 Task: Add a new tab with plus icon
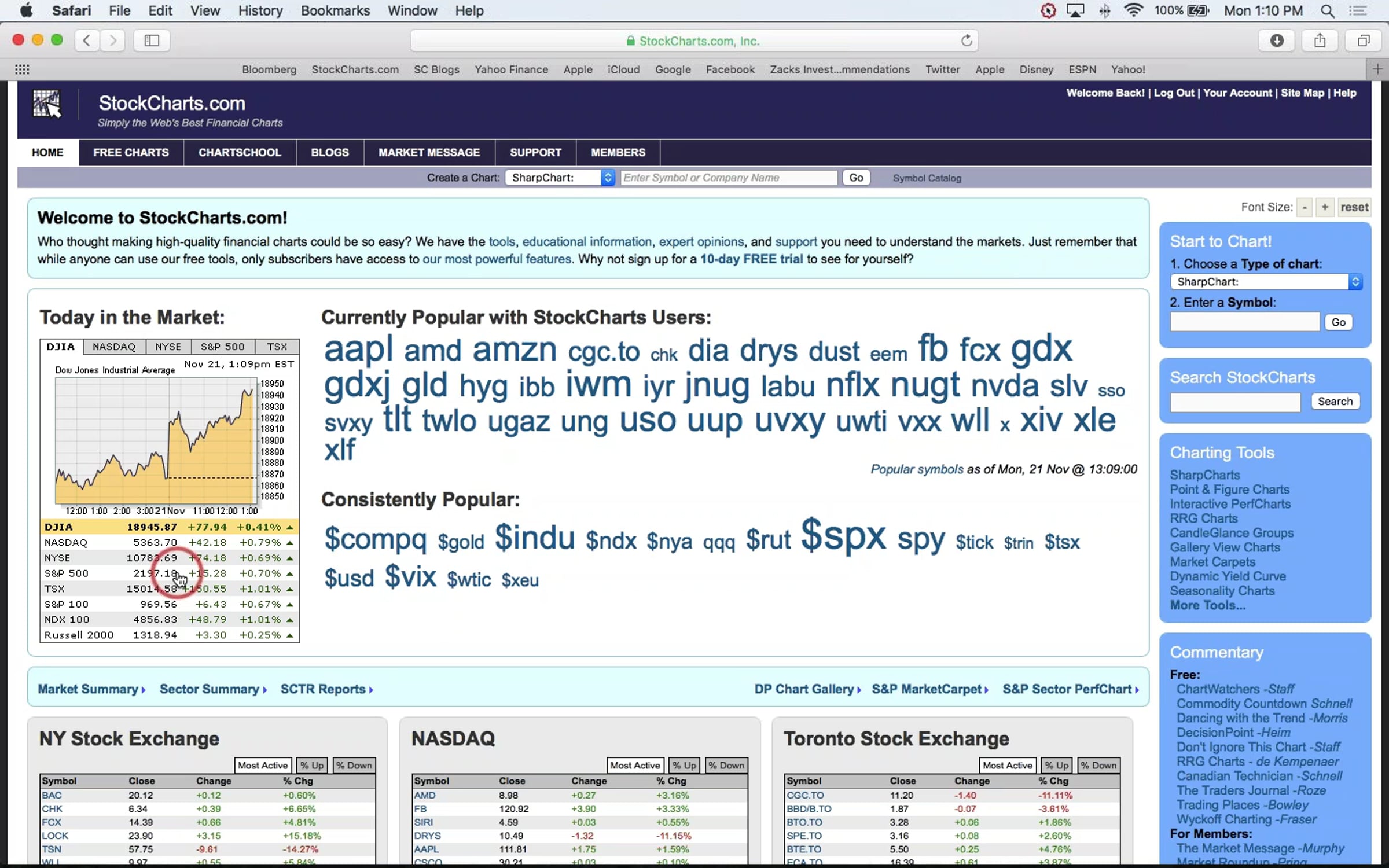(1377, 69)
